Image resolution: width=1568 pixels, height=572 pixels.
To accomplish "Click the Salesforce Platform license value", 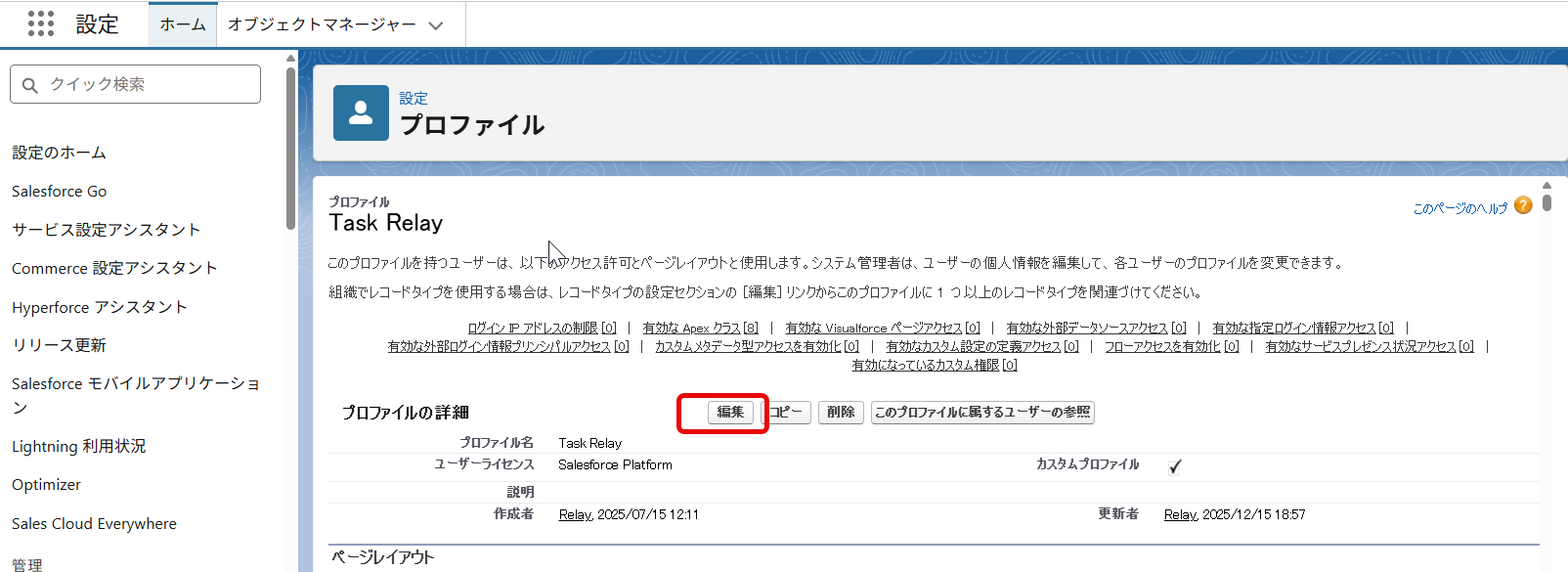I will (x=615, y=464).
